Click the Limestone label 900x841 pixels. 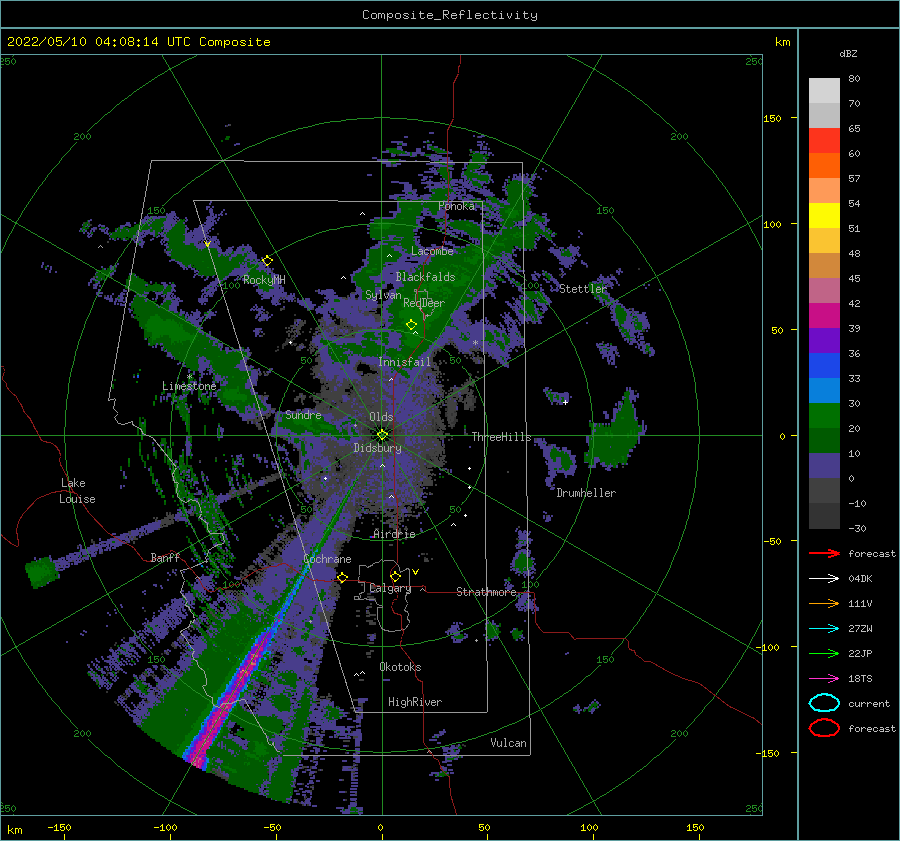click(x=189, y=386)
